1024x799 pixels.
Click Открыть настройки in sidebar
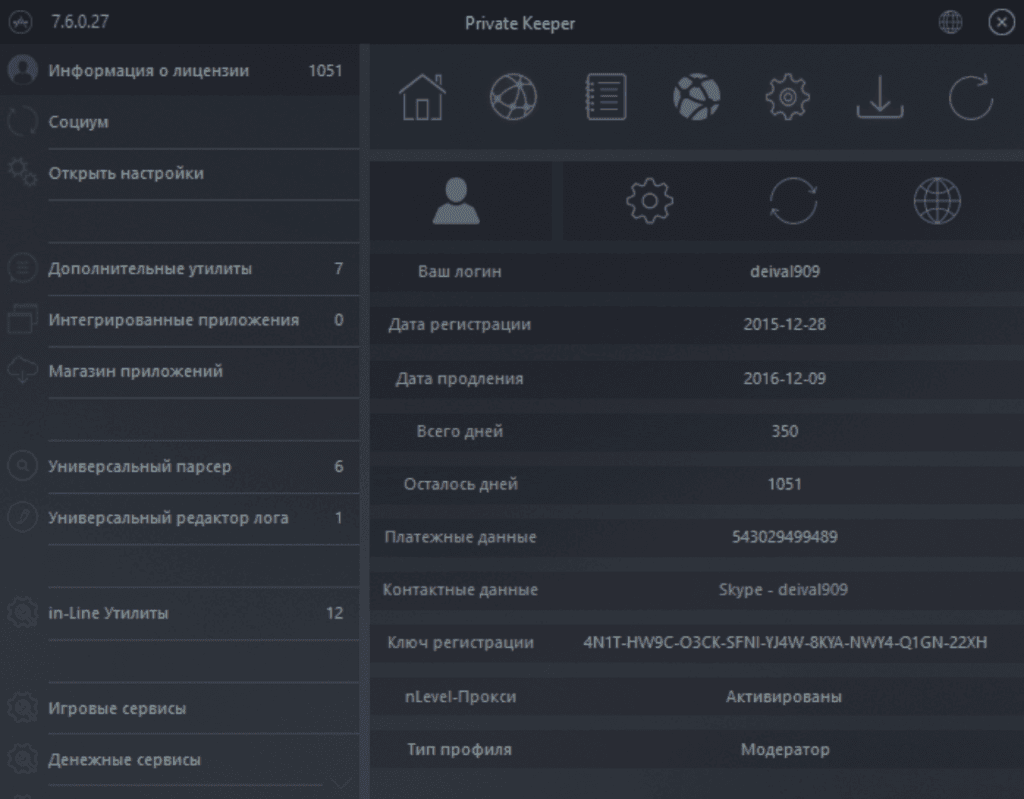click(x=180, y=174)
